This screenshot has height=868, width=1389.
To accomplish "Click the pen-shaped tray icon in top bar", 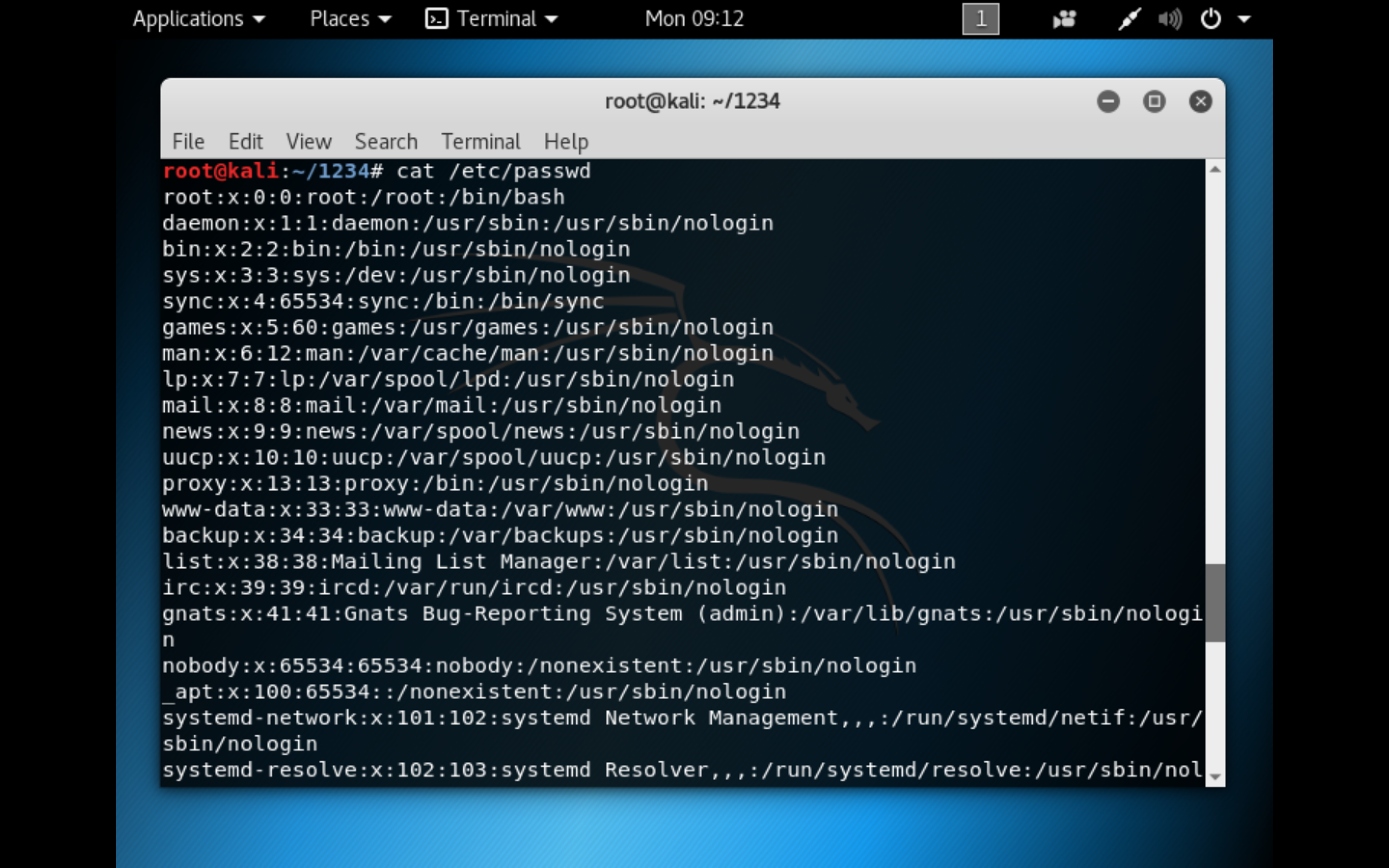I will (1129, 19).
